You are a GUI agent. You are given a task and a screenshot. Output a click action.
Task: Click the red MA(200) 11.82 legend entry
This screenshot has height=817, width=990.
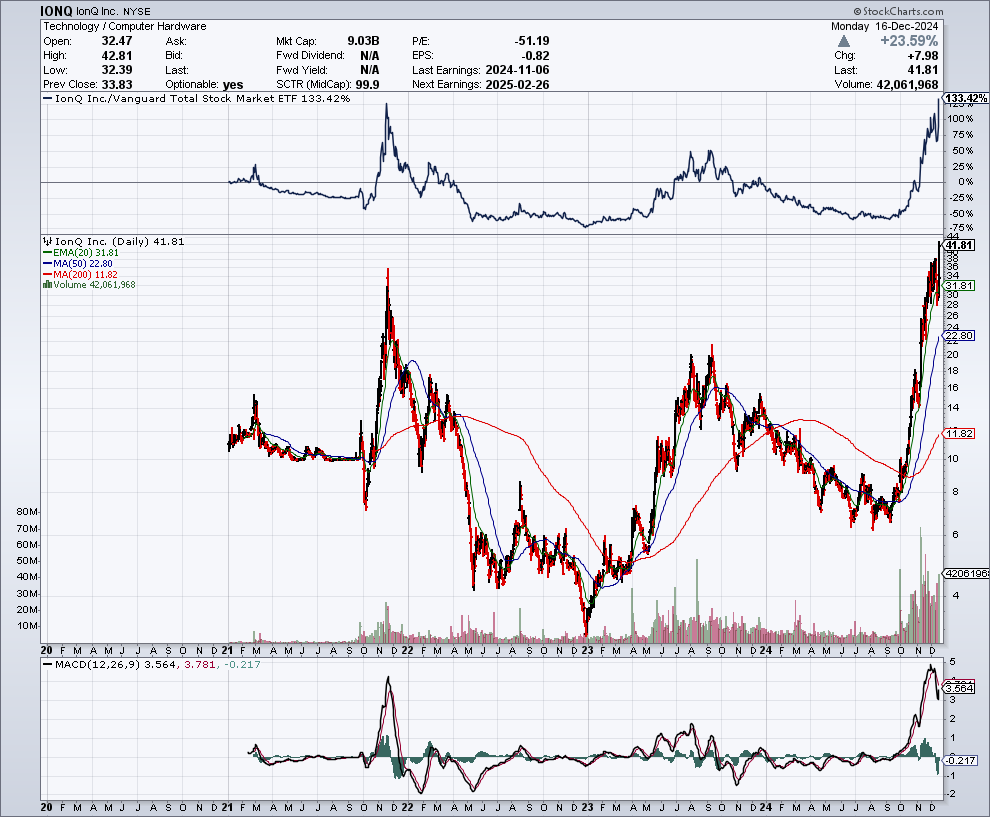click(x=80, y=275)
